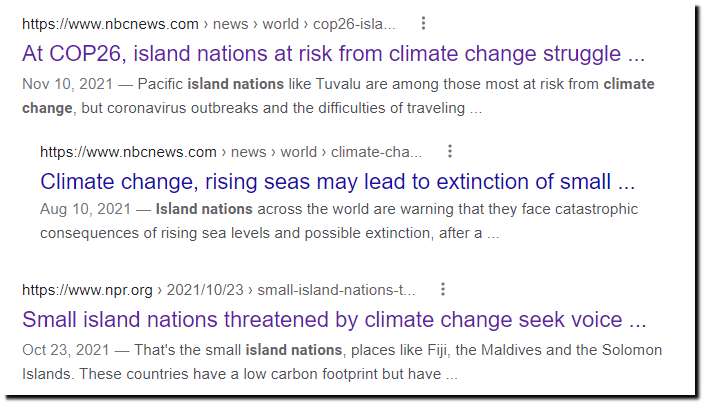The width and height of the screenshot is (703, 403).
Task: Click the www.npr.org domain text
Action: [87, 290]
